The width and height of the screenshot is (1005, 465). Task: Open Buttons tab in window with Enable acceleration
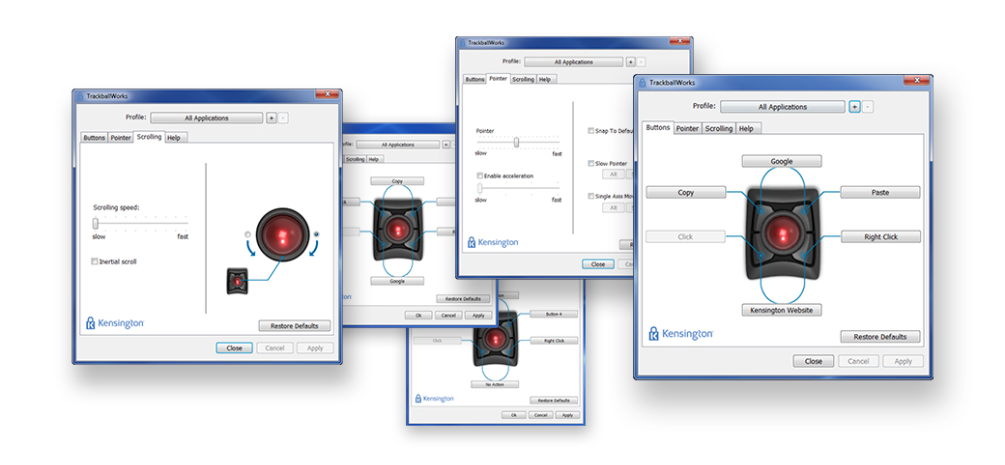[474, 80]
